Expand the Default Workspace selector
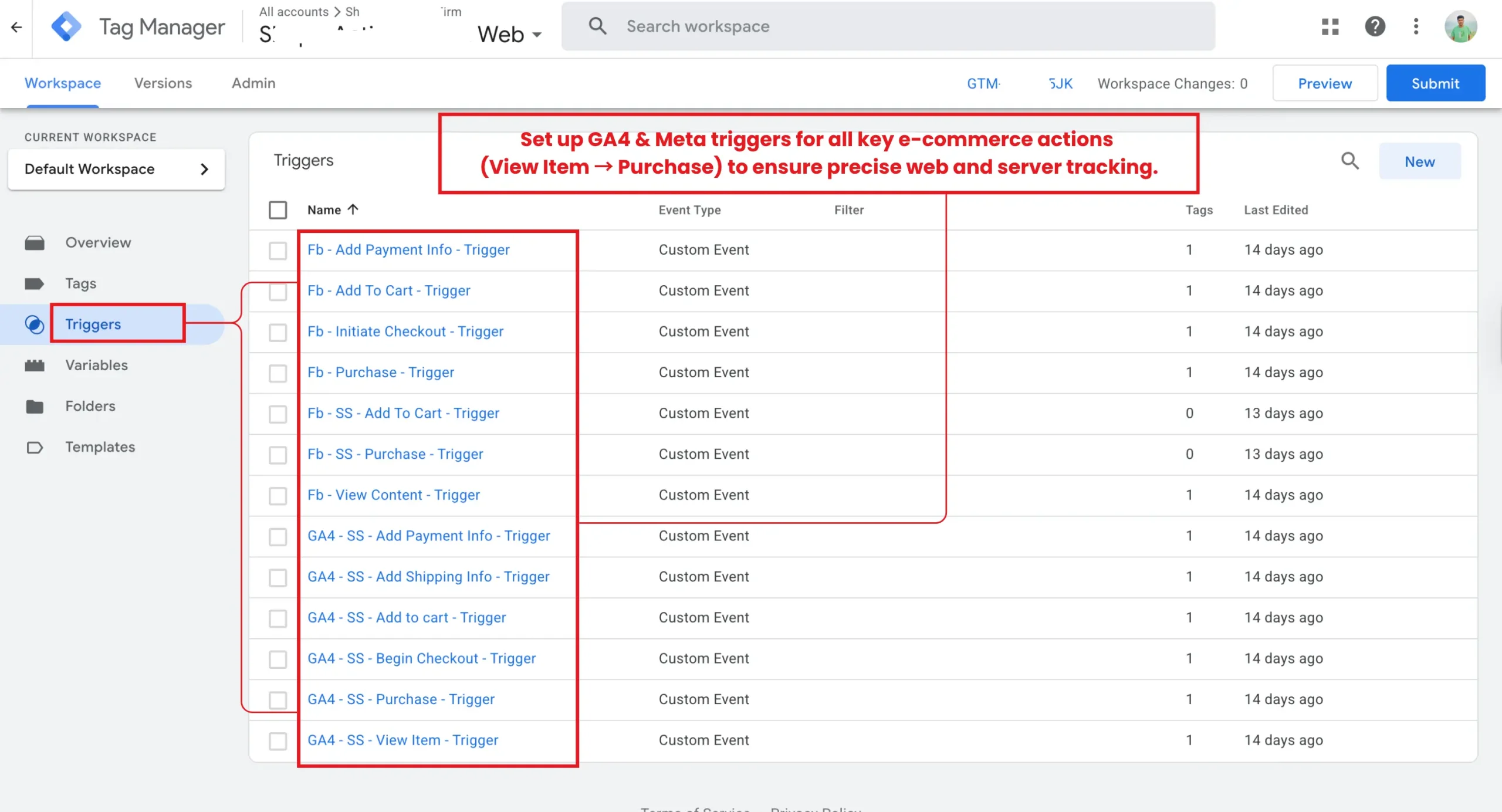Screen dimensions: 1502x812 (116, 169)
